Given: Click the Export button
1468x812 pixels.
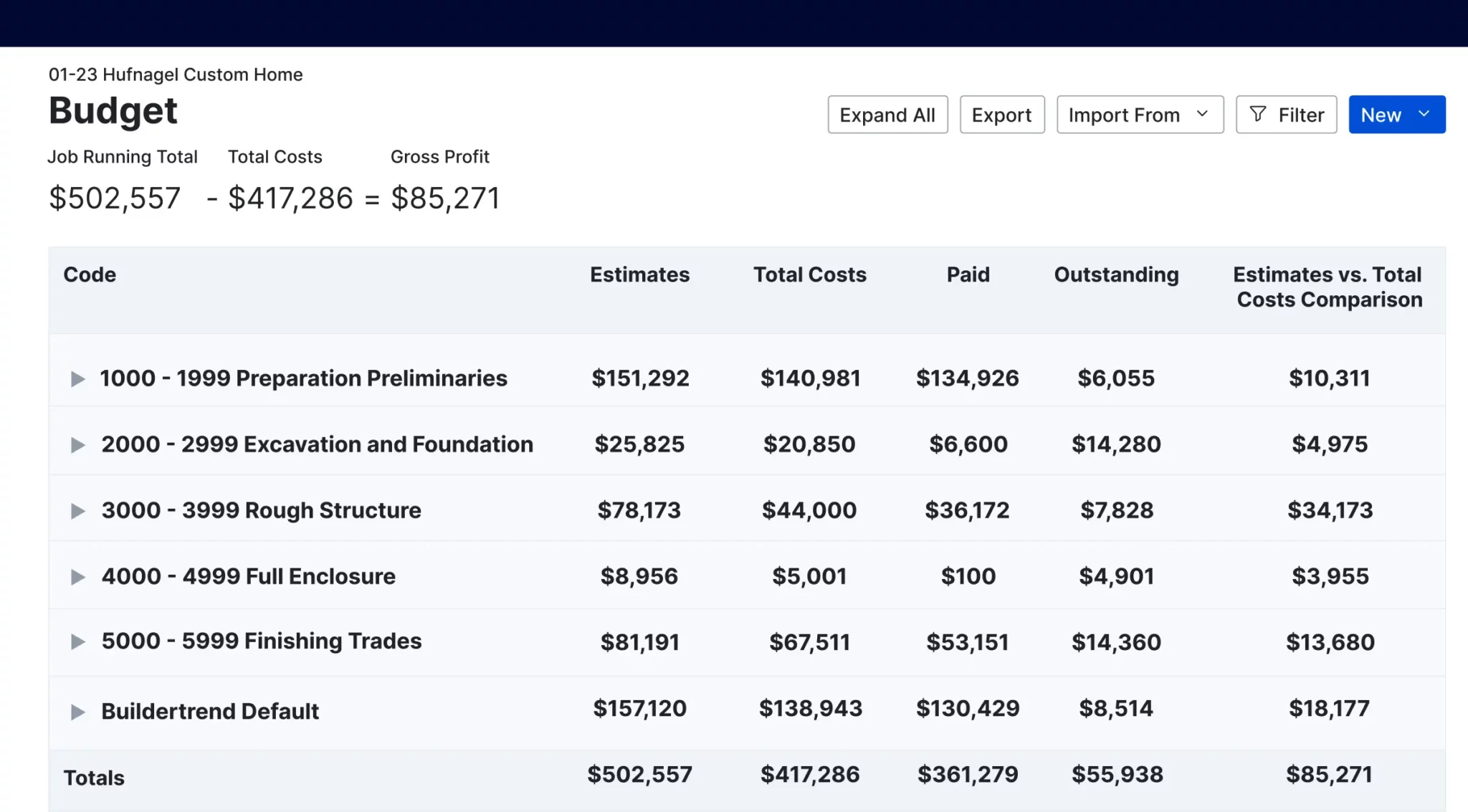Looking at the screenshot, I should pos(1001,114).
